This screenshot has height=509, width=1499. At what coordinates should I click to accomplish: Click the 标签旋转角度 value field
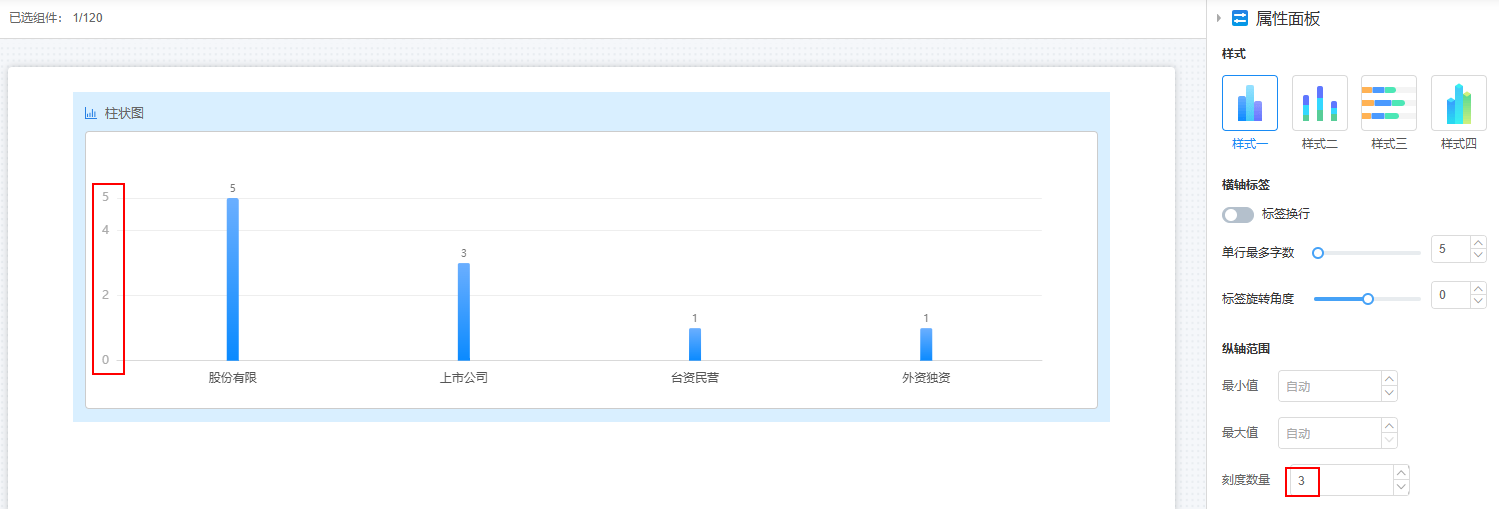[1450, 295]
